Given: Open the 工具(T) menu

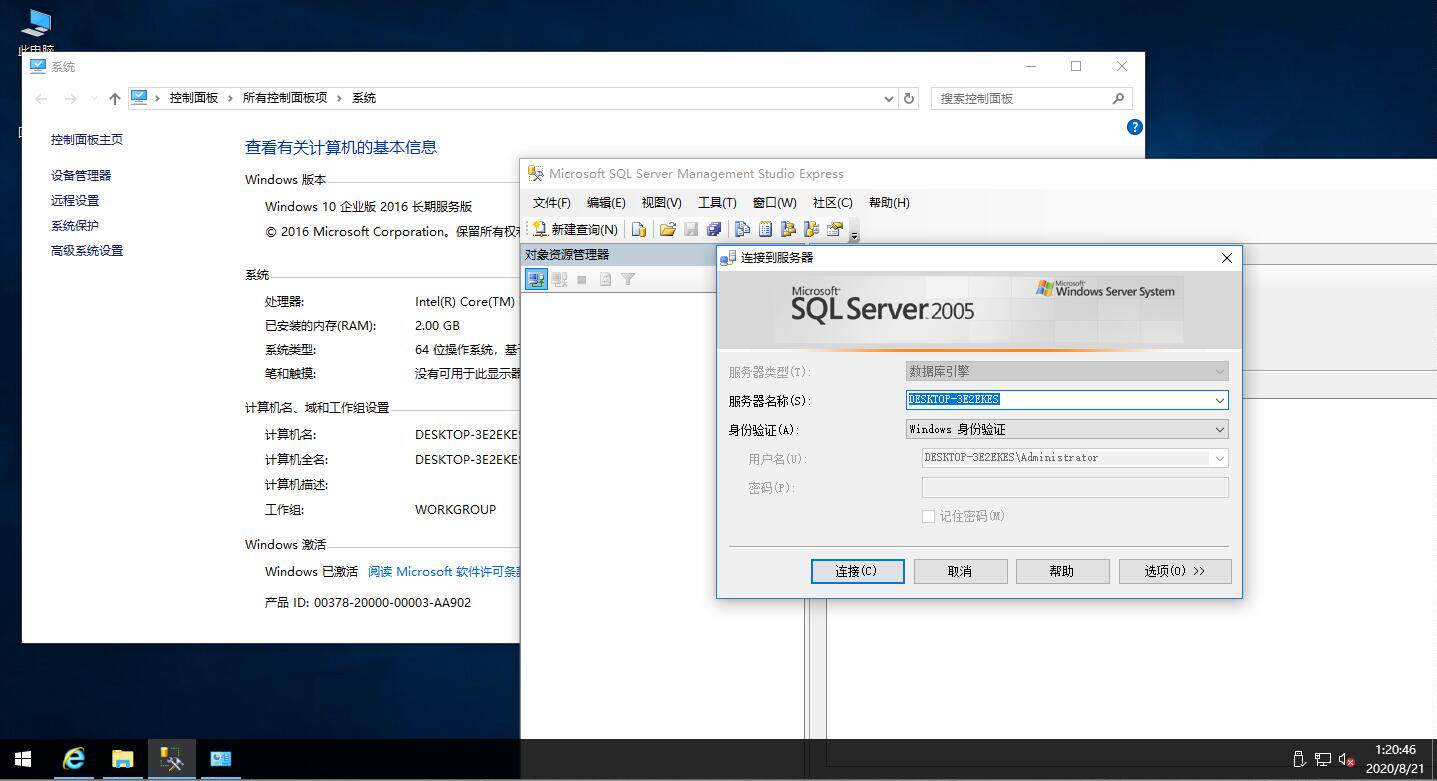Looking at the screenshot, I should tap(717, 203).
